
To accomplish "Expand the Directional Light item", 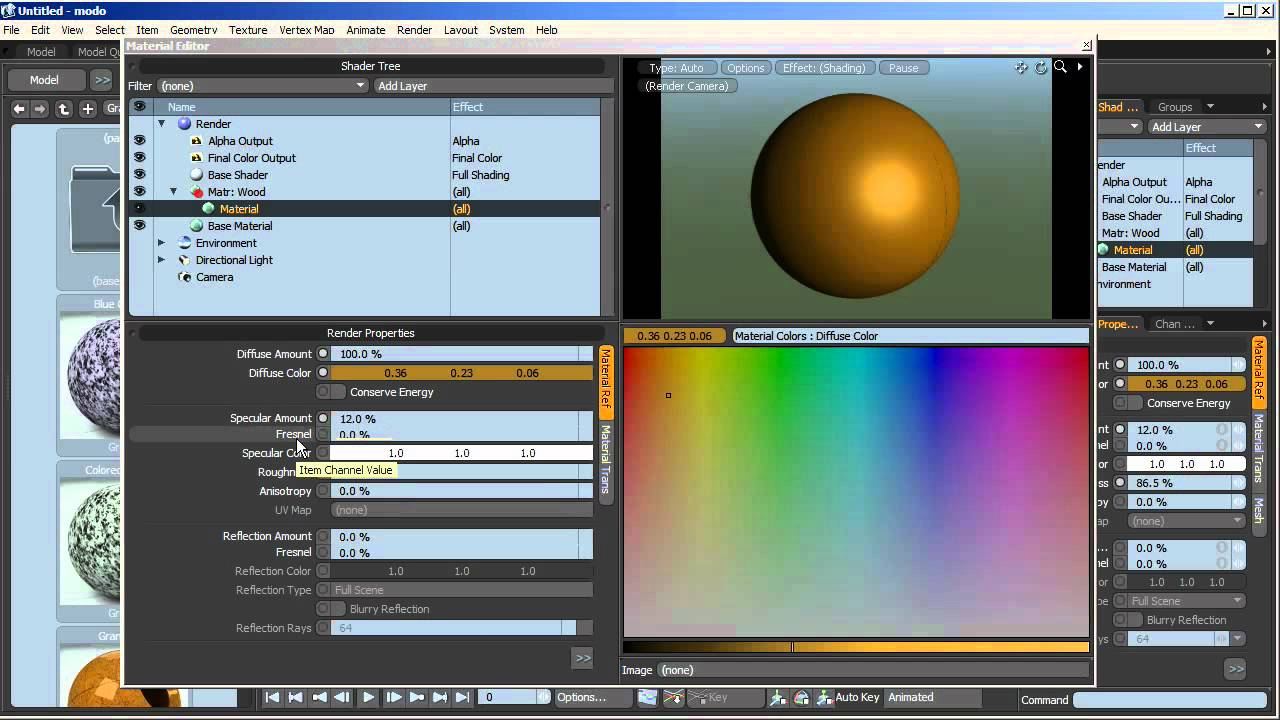I will [161, 260].
